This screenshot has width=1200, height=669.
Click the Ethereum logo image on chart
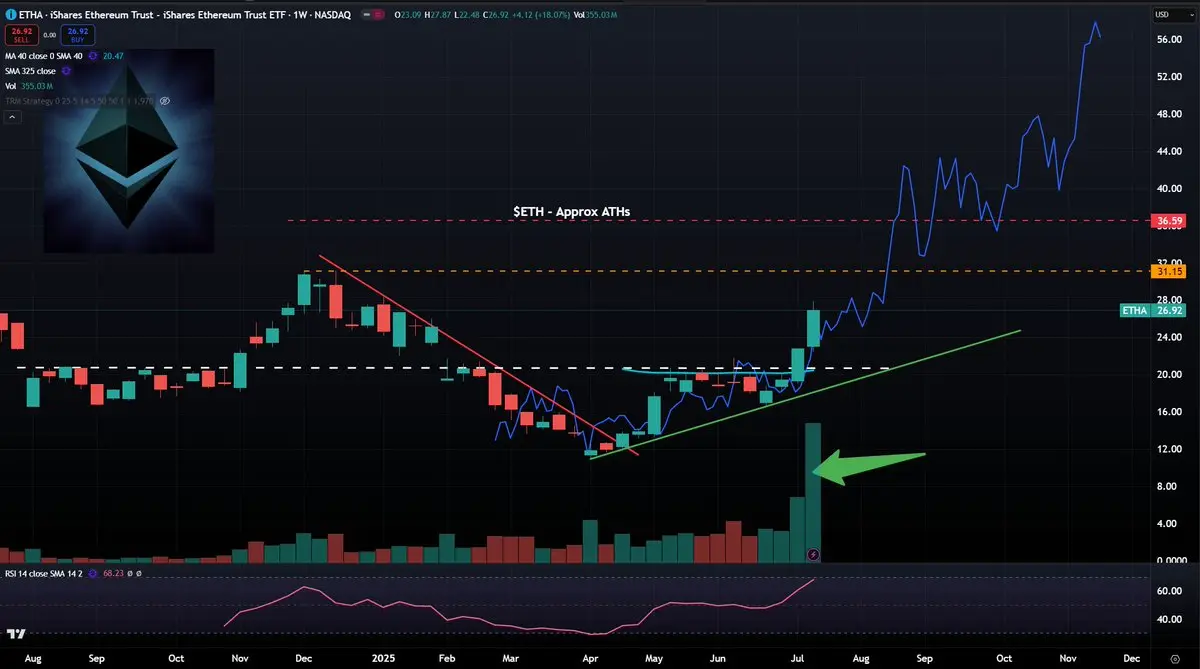(x=127, y=150)
